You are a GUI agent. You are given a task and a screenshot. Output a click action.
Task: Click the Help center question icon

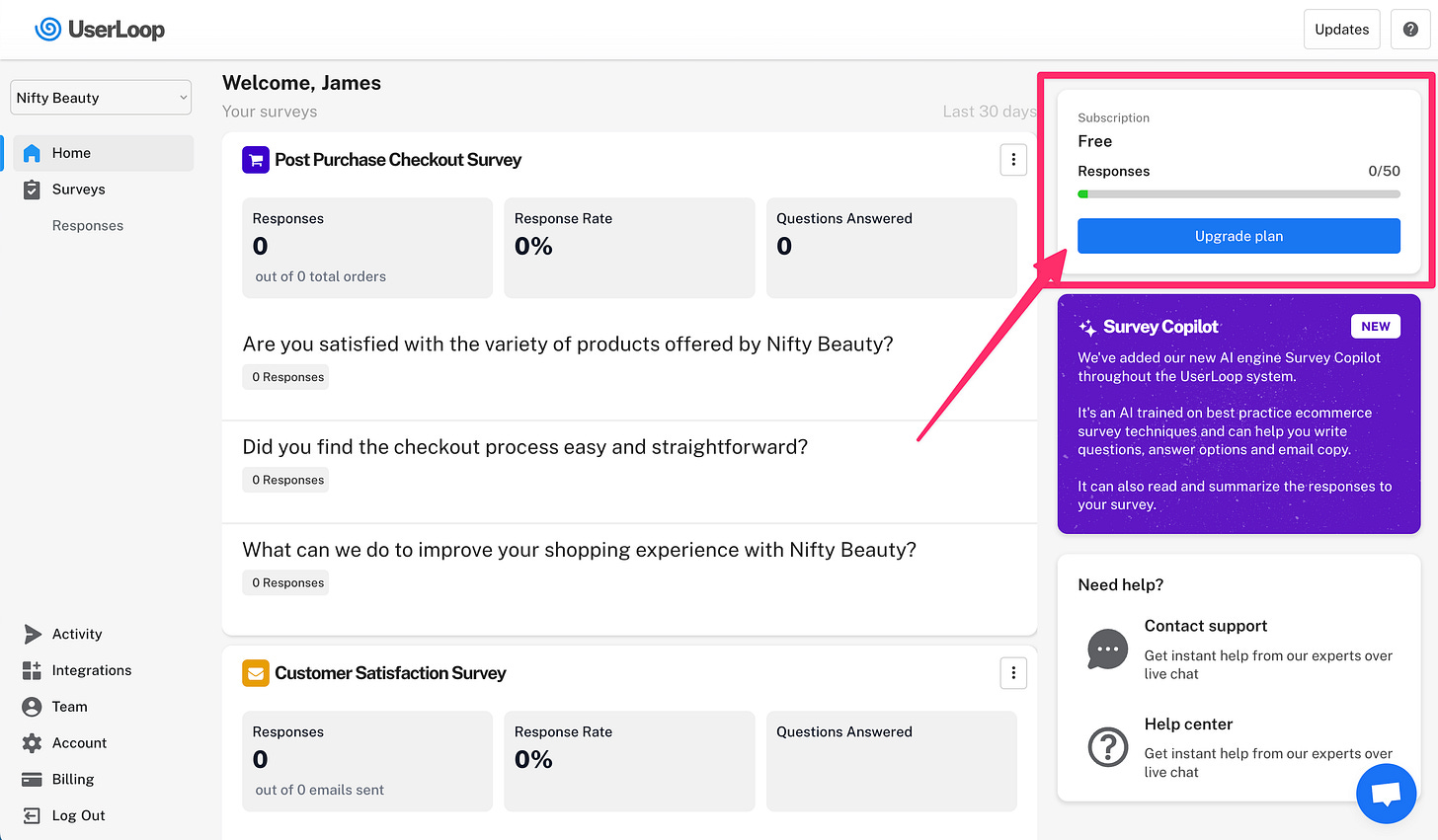1108,747
